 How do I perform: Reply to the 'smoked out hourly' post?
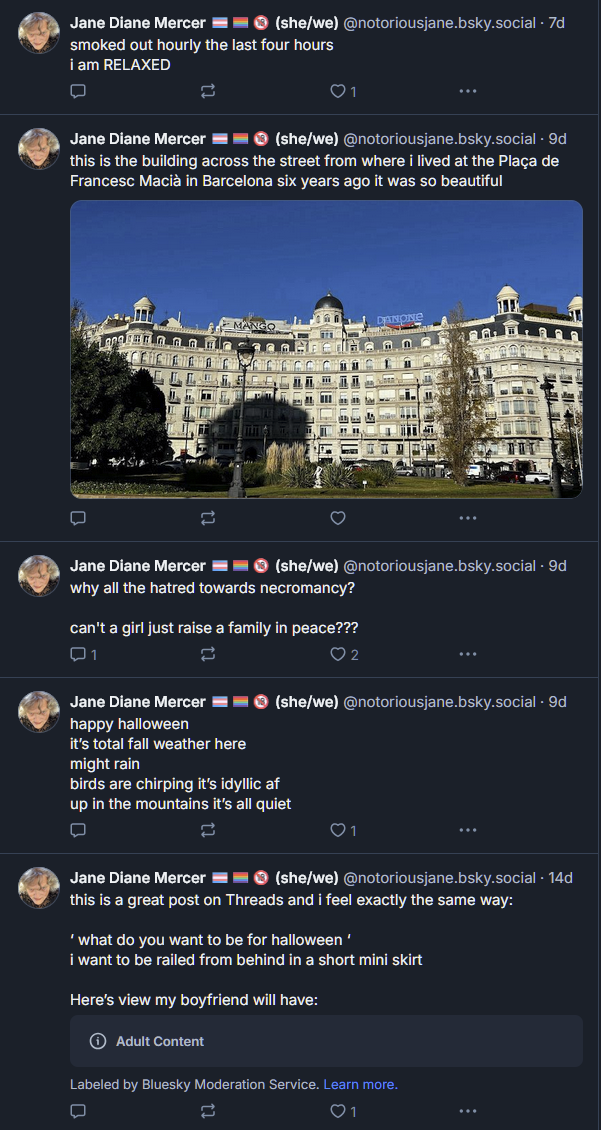pyautogui.click(x=78, y=91)
